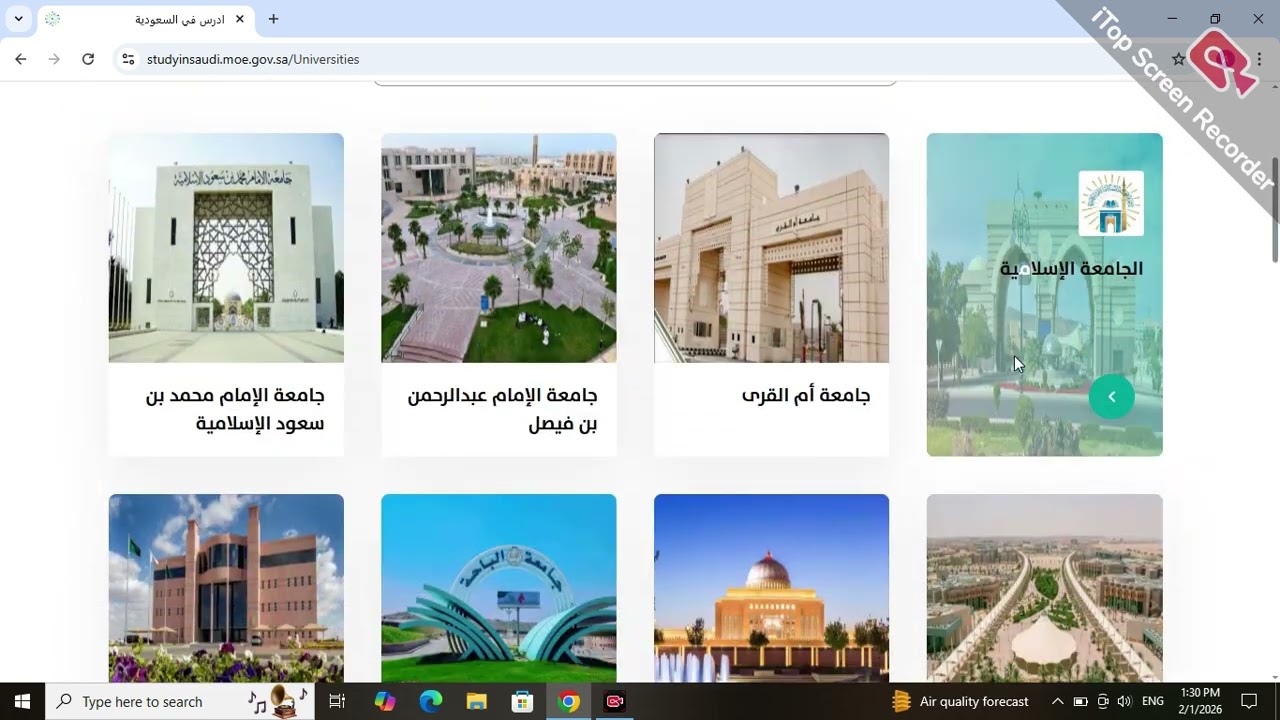1280x720 pixels.
Task: Switch to Google Chrome on the taskbar
Action: tap(569, 701)
